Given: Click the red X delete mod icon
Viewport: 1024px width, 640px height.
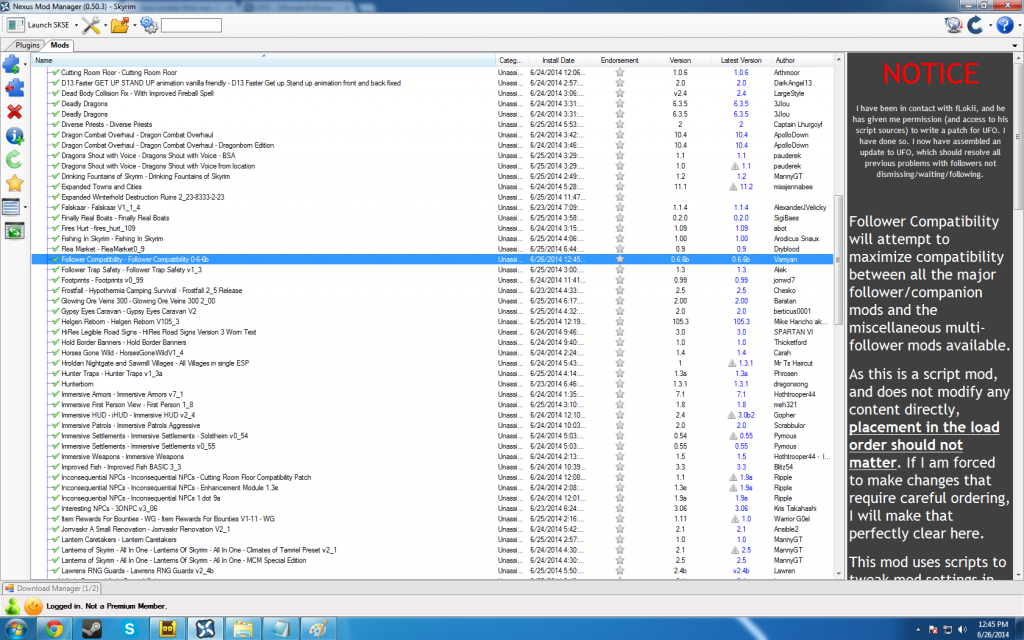Looking at the screenshot, I should 14,111.
